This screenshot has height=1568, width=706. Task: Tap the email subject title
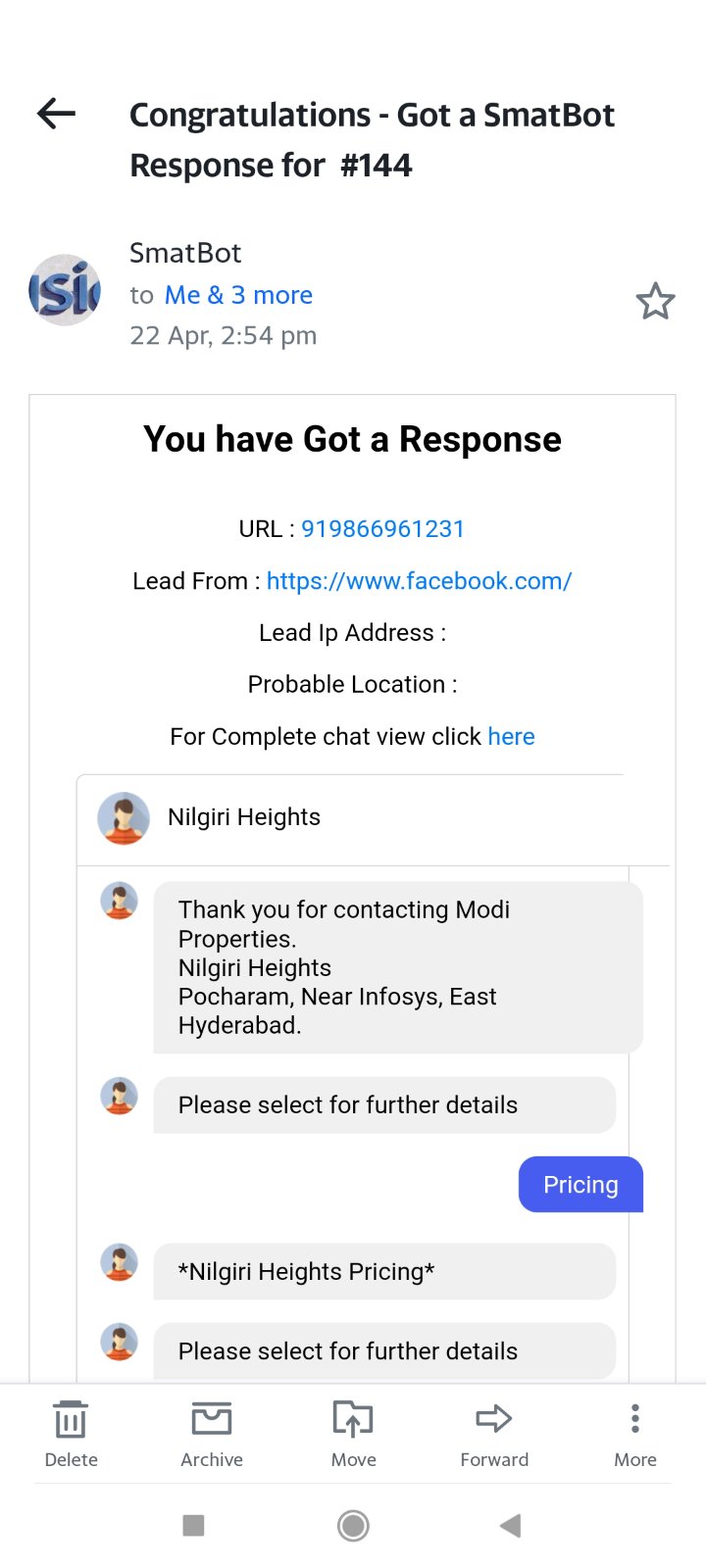click(372, 140)
